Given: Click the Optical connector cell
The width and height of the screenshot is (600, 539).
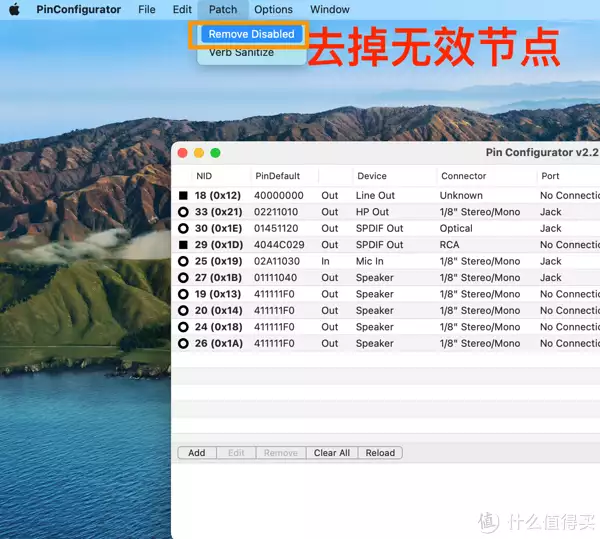Looking at the screenshot, I should click(x=456, y=228).
